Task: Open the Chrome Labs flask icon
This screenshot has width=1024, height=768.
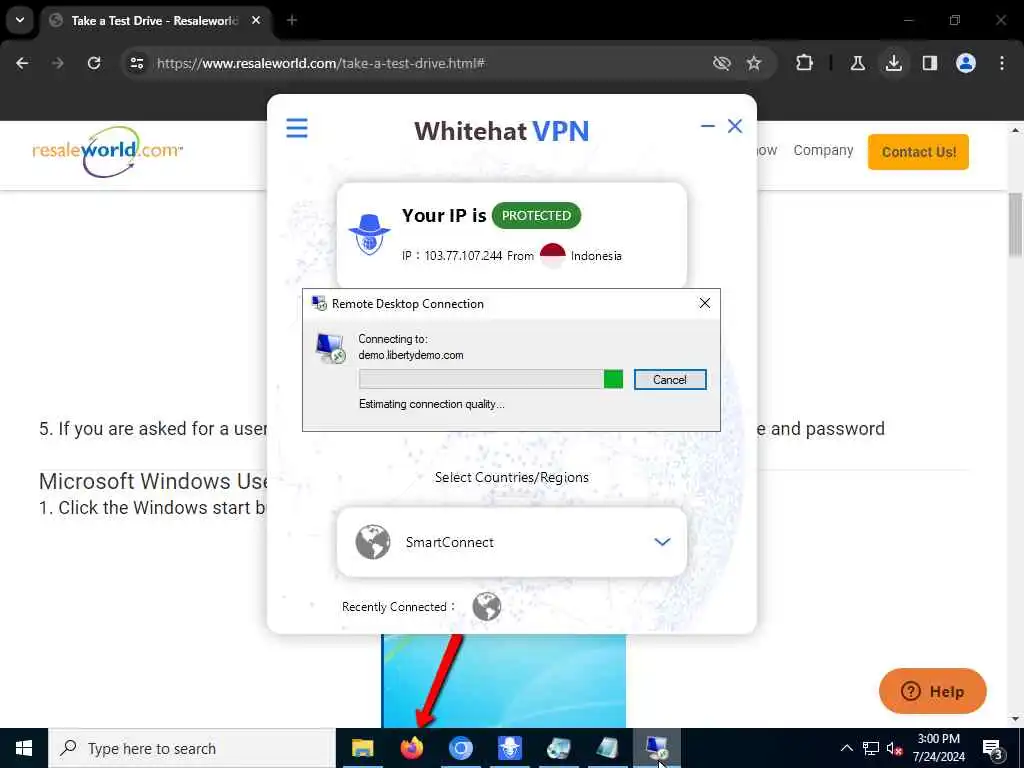Action: coord(857,63)
